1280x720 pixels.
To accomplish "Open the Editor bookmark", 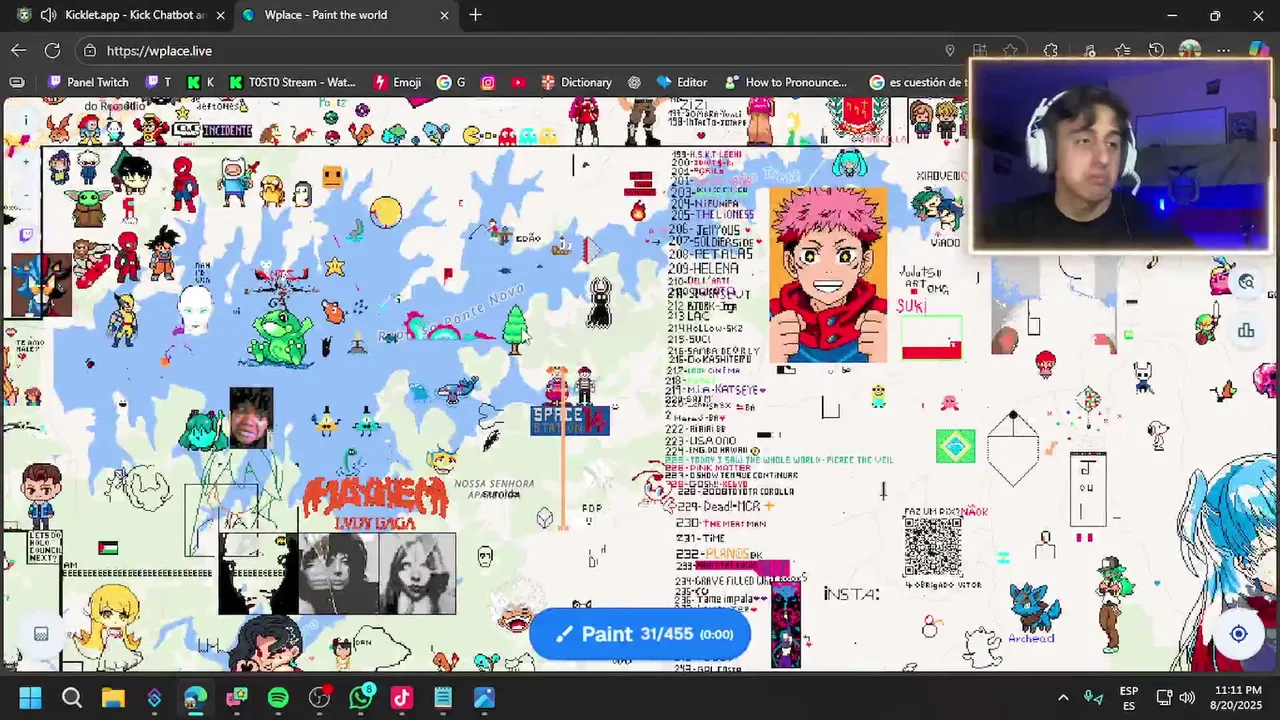I will (681, 82).
